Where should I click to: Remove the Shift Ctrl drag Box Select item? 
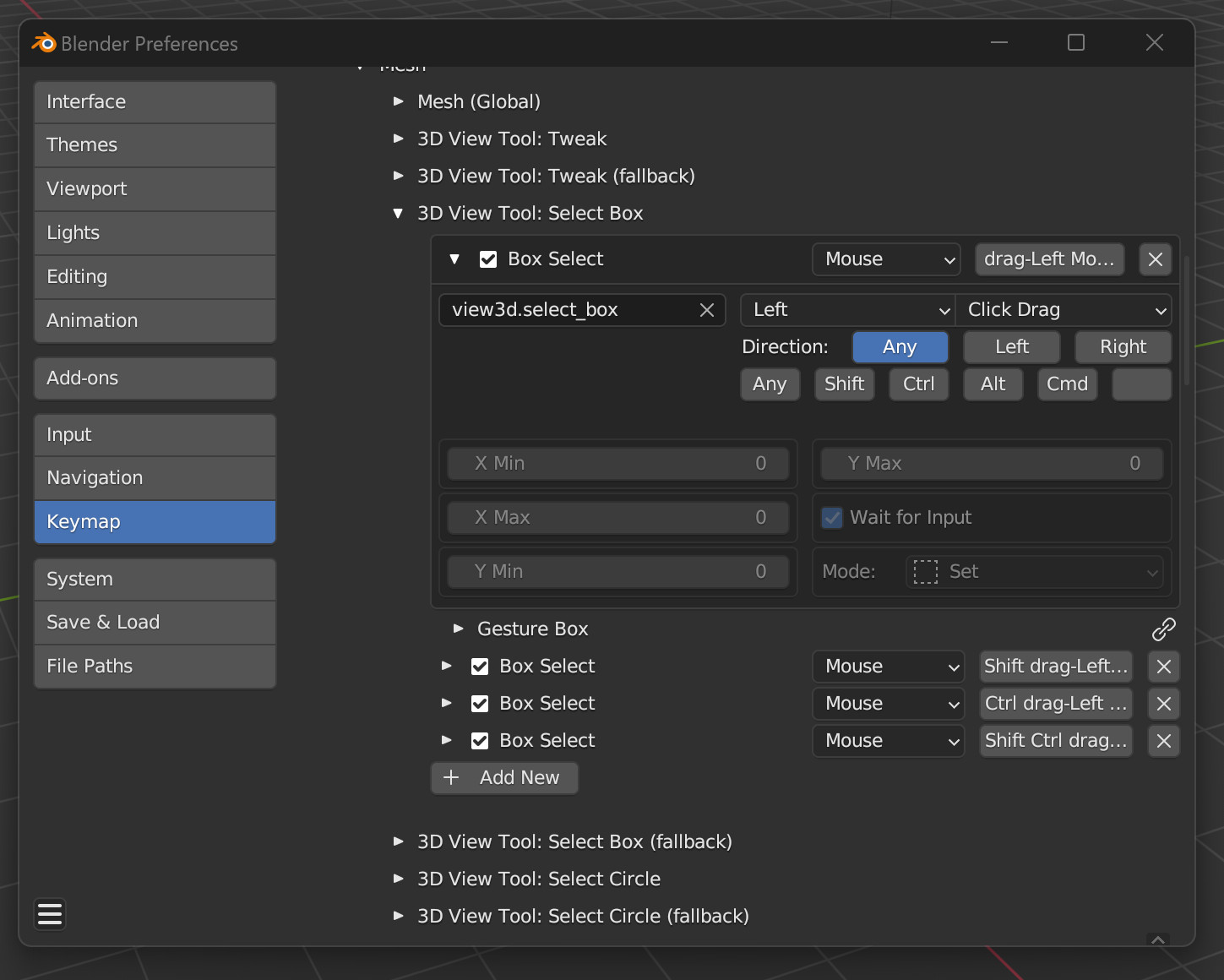point(1164,741)
